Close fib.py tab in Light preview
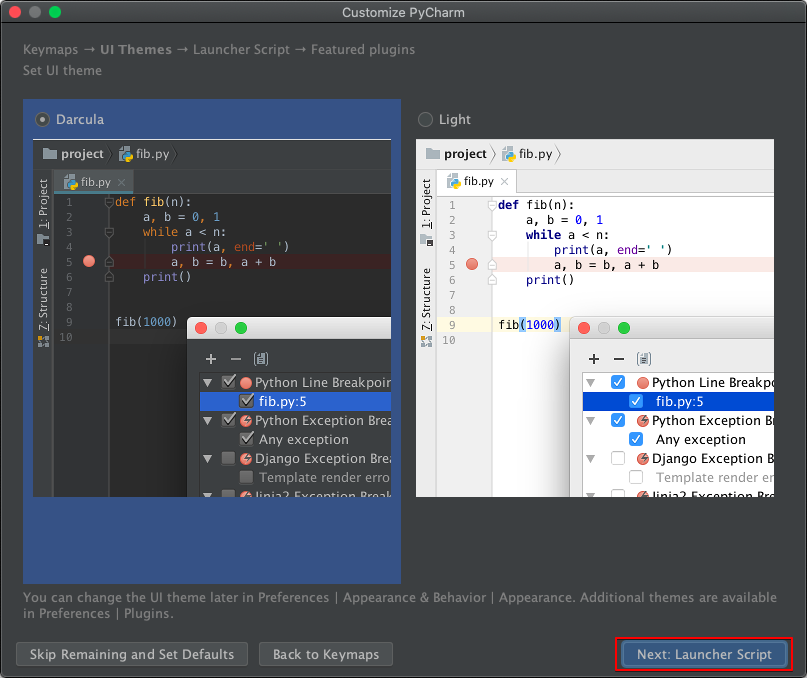This screenshot has width=807, height=678. [504, 181]
